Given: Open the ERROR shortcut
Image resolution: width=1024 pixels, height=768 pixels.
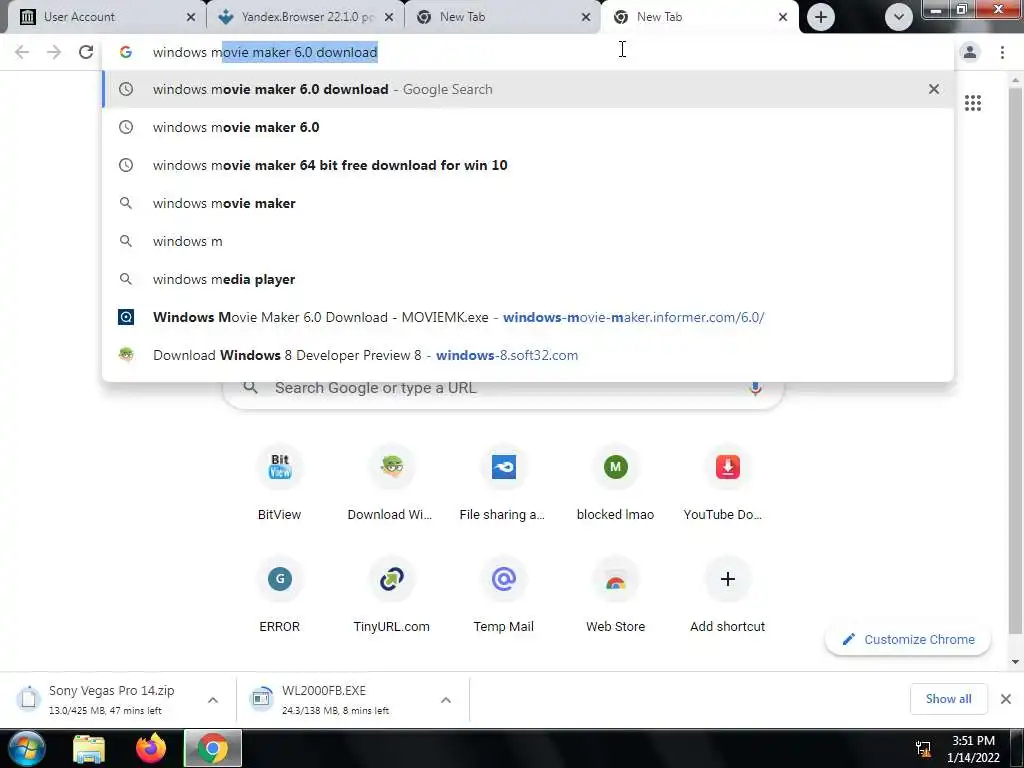Looking at the screenshot, I should coord(280,595).
